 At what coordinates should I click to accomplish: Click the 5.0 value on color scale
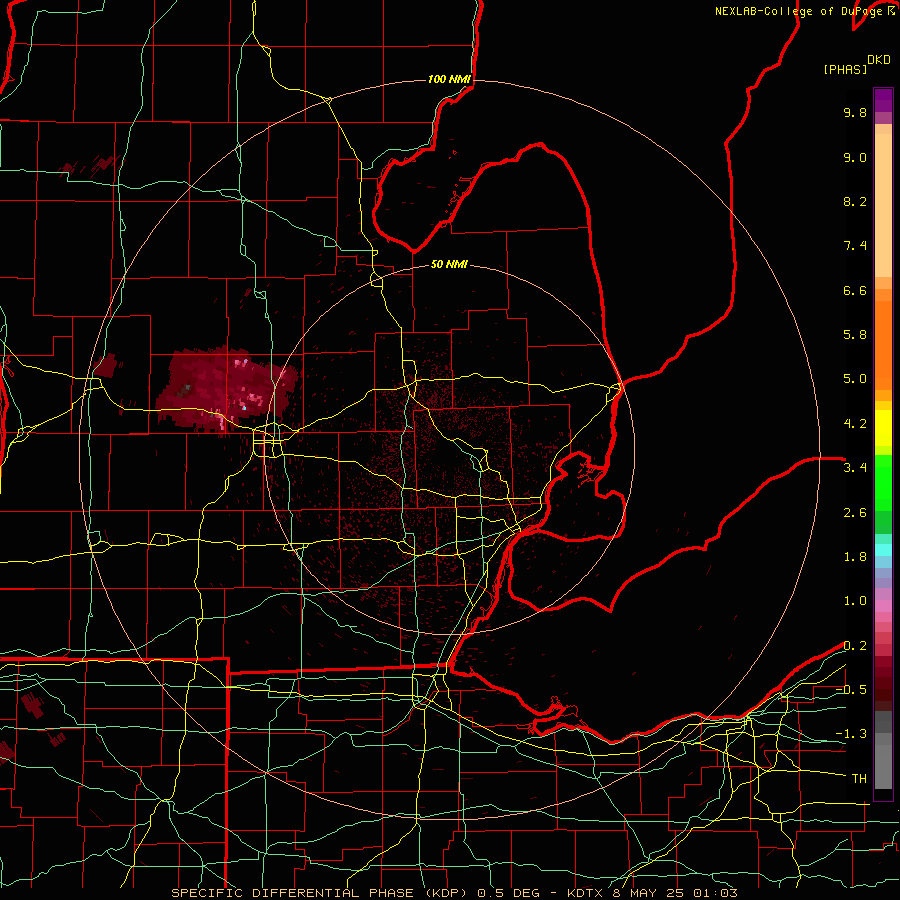point(855,379)
